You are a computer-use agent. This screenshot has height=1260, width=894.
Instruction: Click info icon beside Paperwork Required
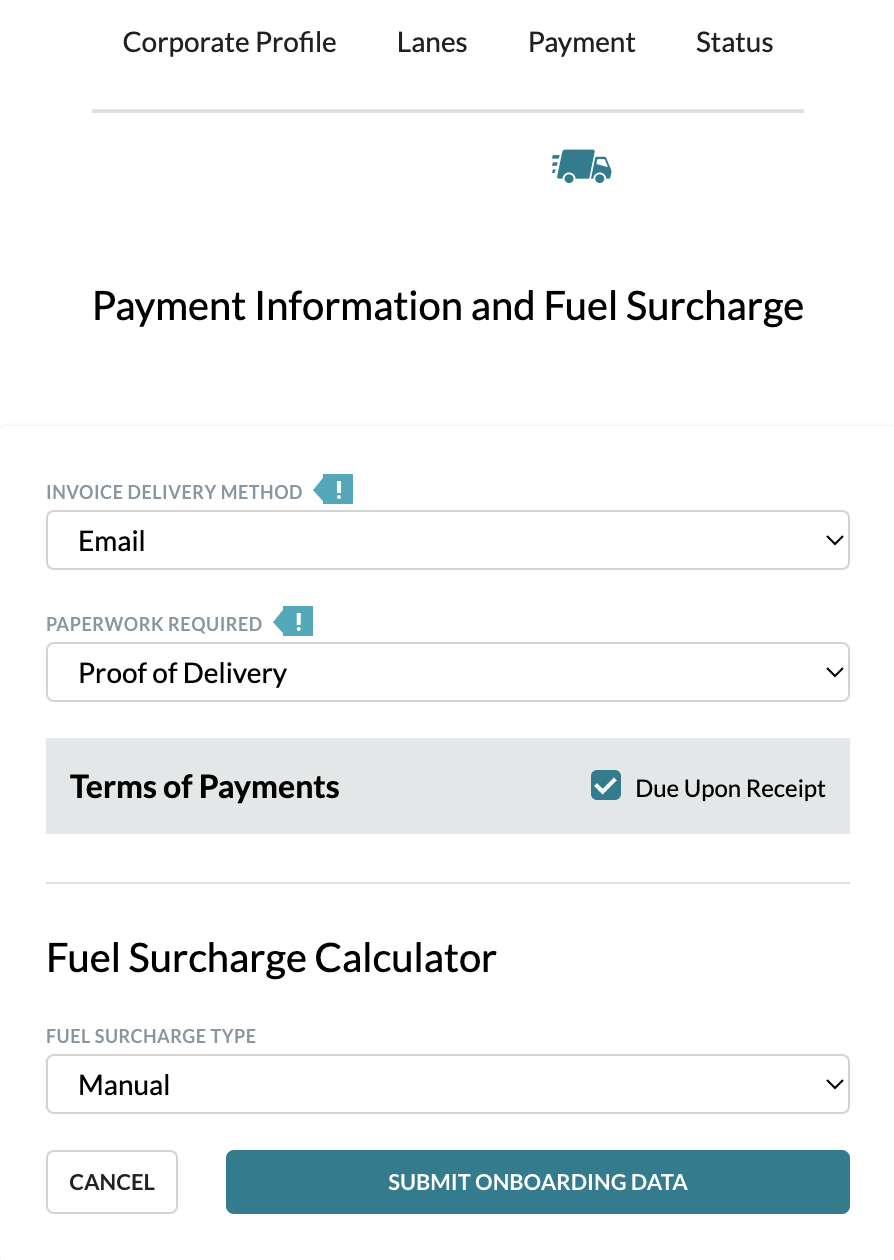(294, 621)
